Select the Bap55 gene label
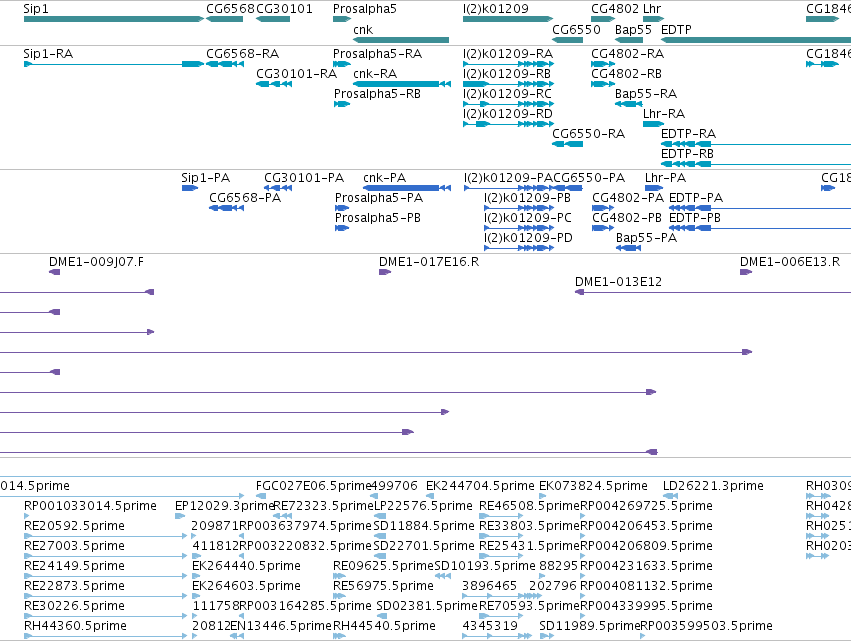Viewport: 851px width, 641px height. 633,29
